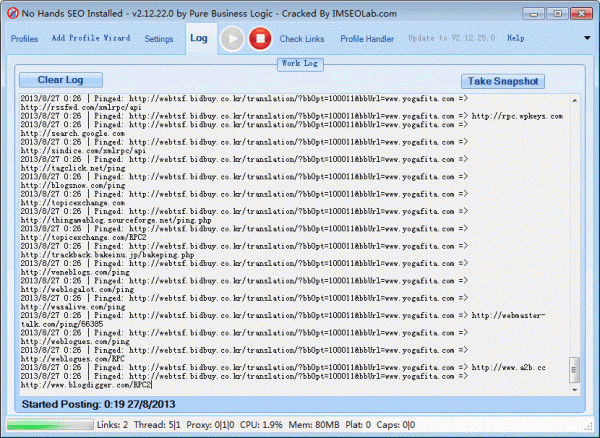Image resolution: width=600 pixels, height=438 pixels.
Task: Click the Caps: 0|0 status entry
Action: 396,425
